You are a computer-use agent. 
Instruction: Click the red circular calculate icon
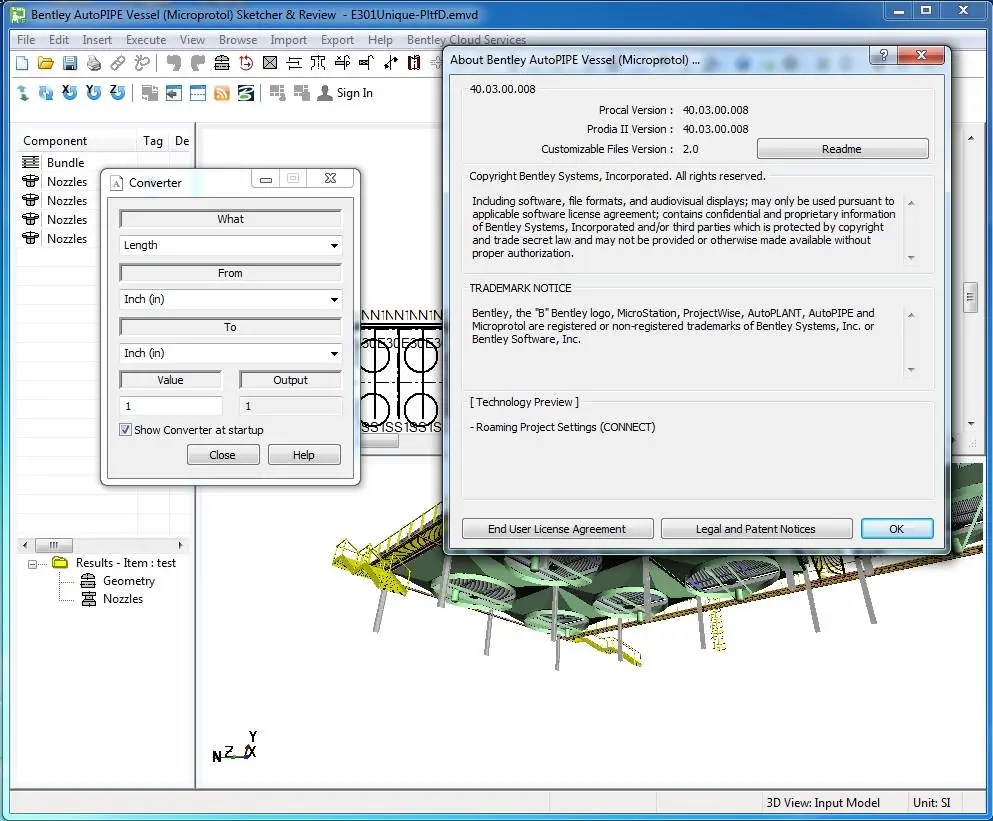(x=246, y=63)
